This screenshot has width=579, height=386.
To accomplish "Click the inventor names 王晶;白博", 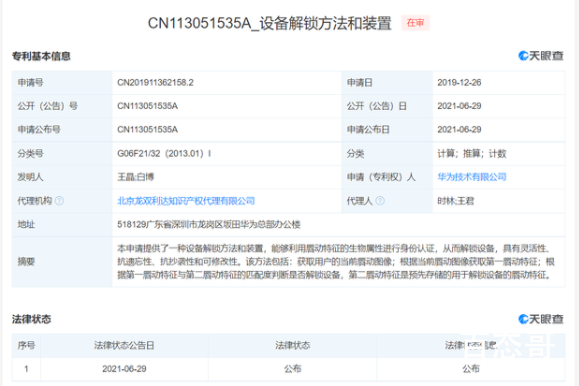I will click(x=136, y=177).
